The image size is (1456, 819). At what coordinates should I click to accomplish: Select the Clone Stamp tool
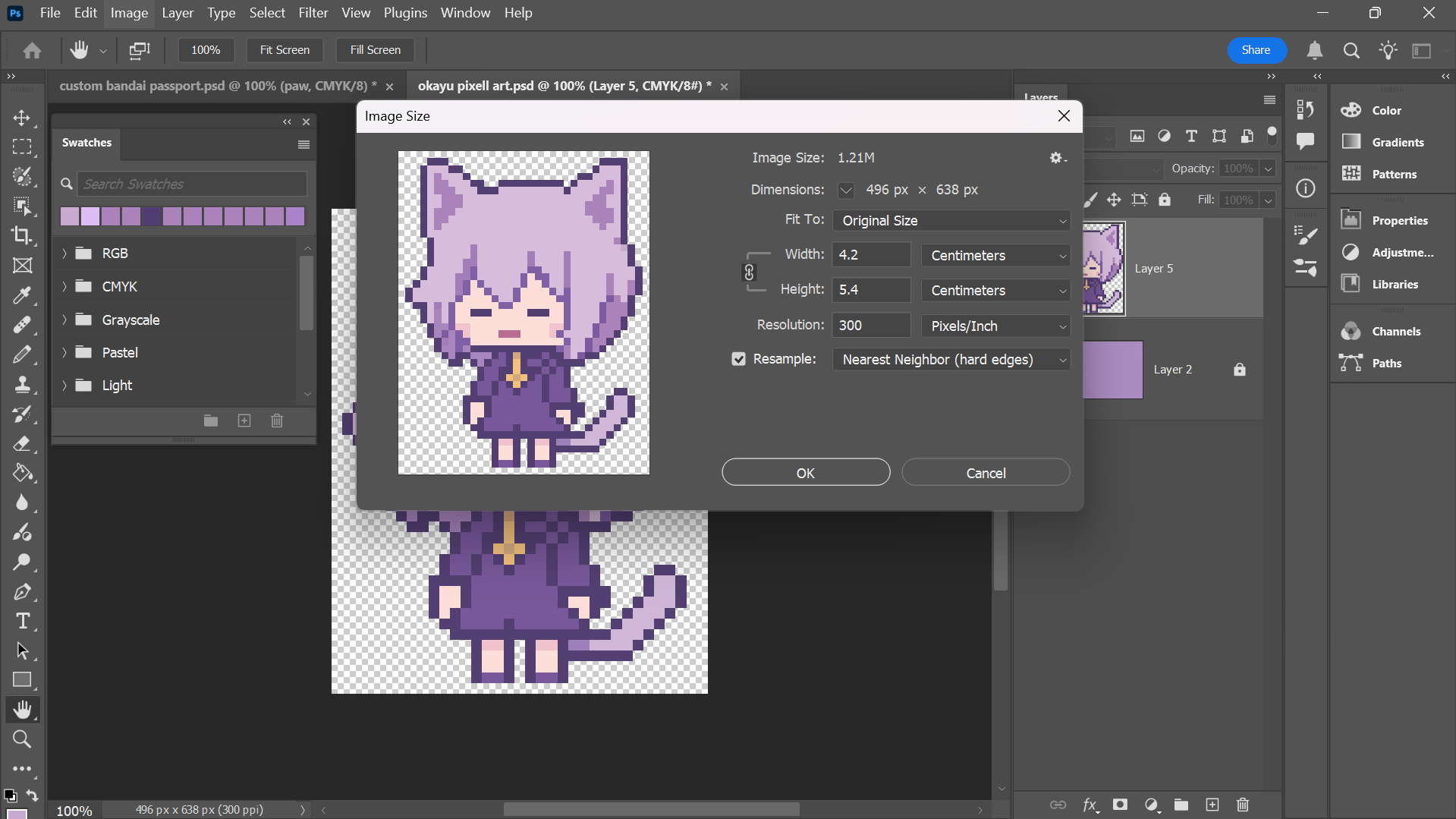click(22, 384)
